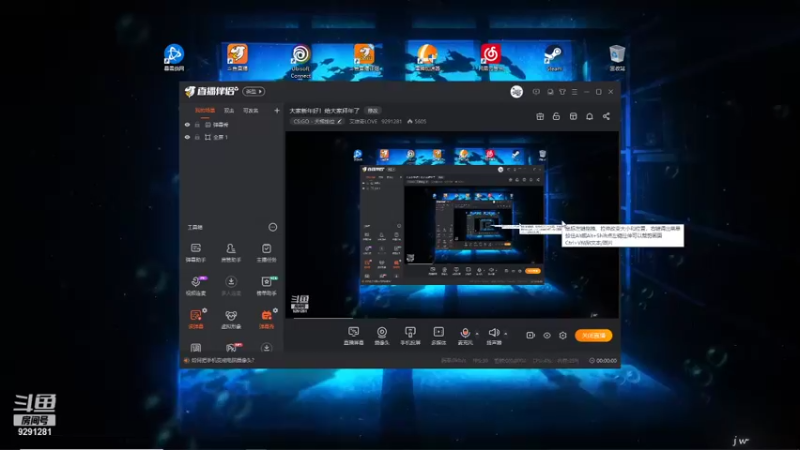This screenshot has width=800, height=450.
Task: Click the record video icon
Action: pyautogui.click(x=531, y=335)
